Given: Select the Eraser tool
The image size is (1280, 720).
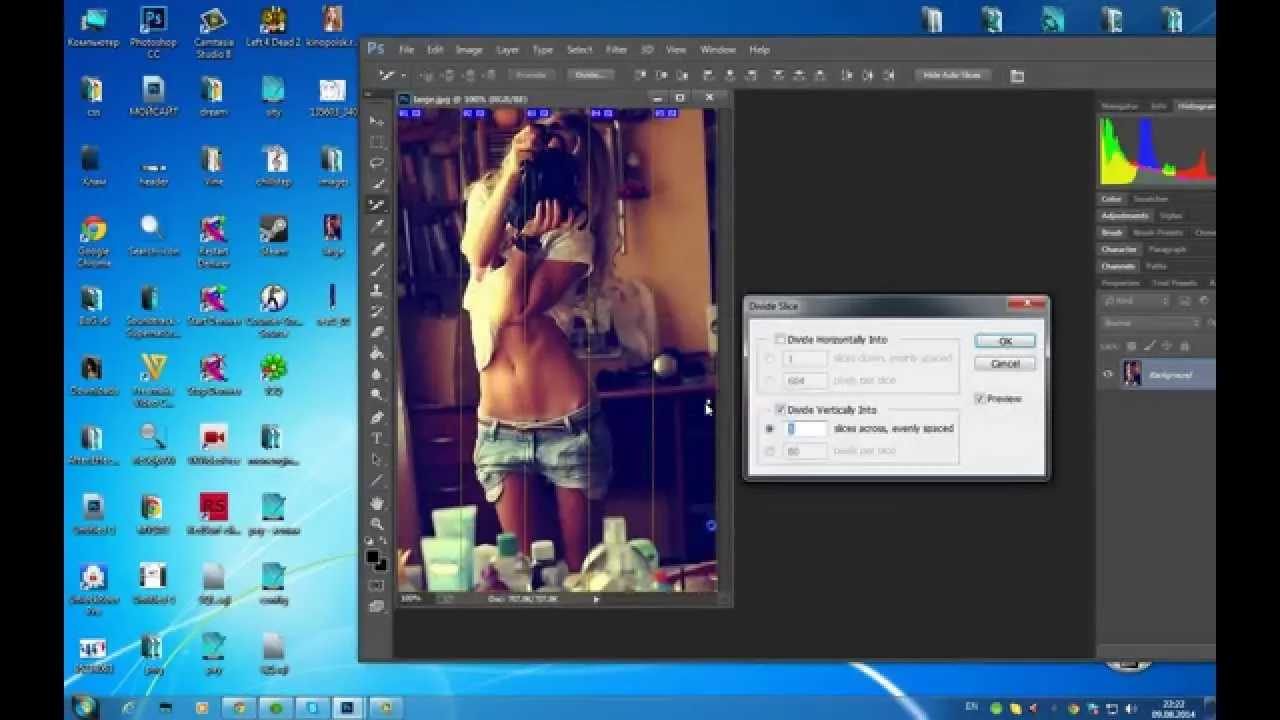Looking at the screenshot, I should [x=377, y=332].
